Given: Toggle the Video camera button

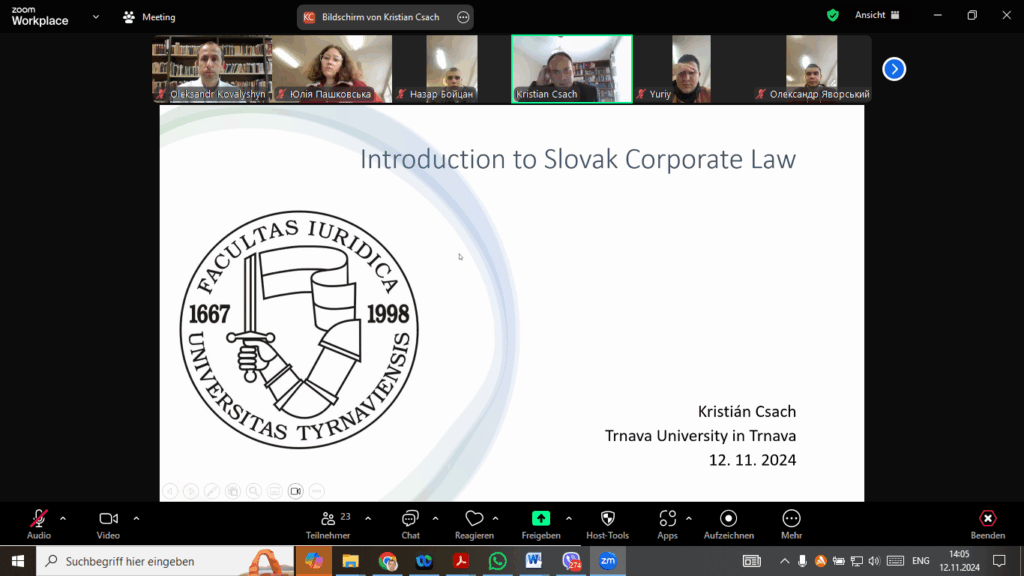Looking at the screenshot, I should pyautogui.click(x=108, y=524).
